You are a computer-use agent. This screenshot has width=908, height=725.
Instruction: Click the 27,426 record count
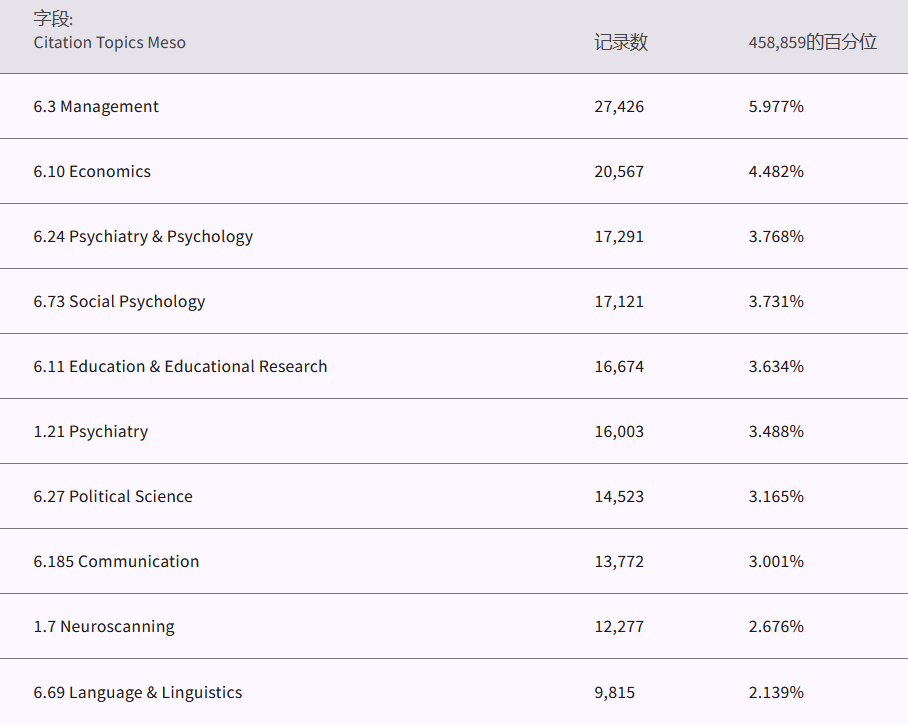point(619,107)
